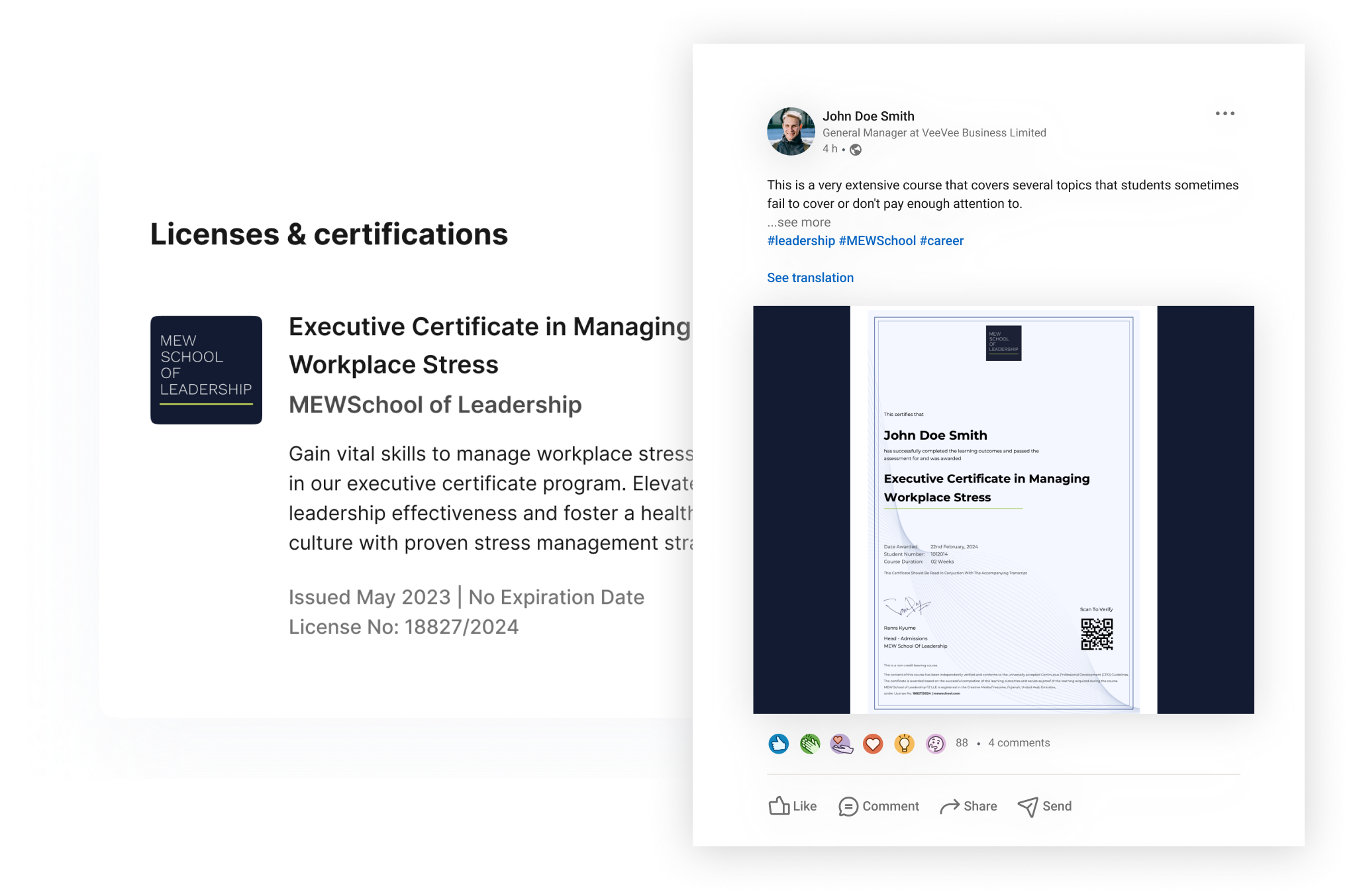Open the #leadership hashtag
Viewport: 1351px width, 896px height.
click(x=801, y=240)
